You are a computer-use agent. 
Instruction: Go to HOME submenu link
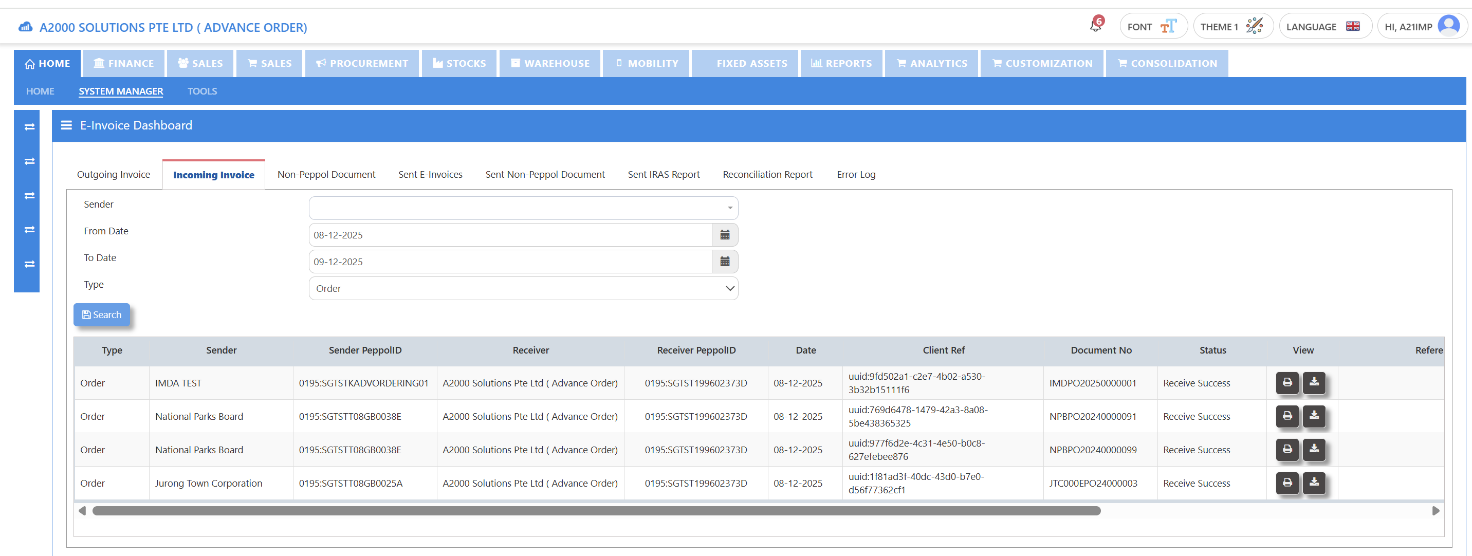click(40, 91)
